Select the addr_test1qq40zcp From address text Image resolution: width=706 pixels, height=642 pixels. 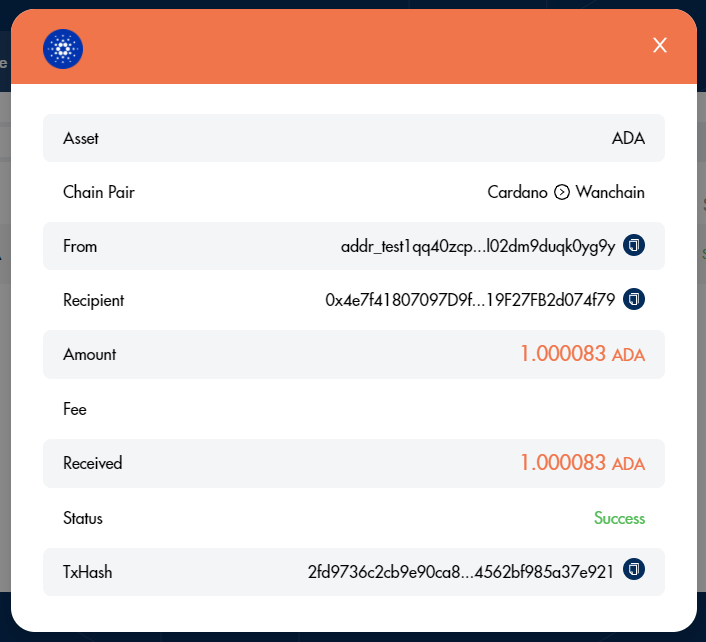pos(478,246)
